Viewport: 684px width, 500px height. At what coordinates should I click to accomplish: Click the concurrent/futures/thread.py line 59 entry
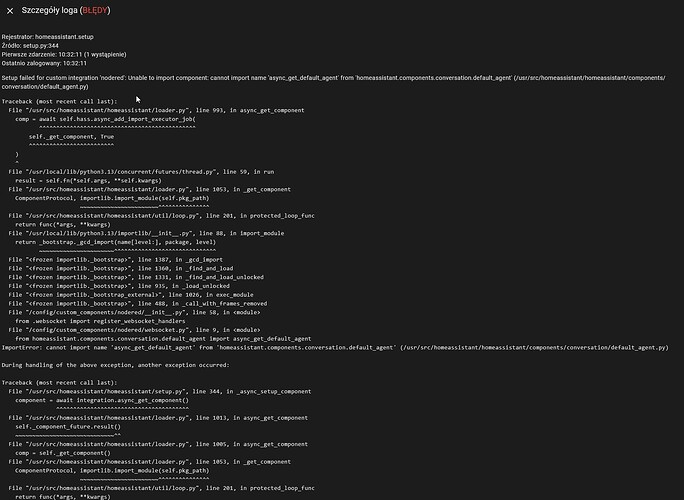click(150, 172)
